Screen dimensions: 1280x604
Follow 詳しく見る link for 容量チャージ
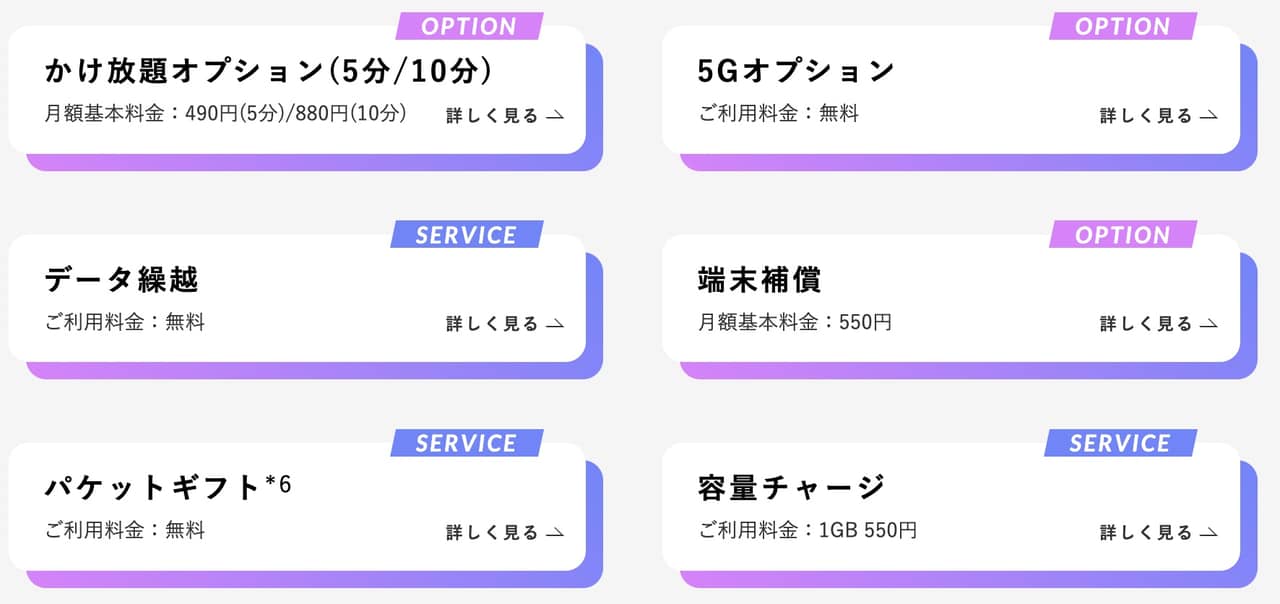[1146, 533]
